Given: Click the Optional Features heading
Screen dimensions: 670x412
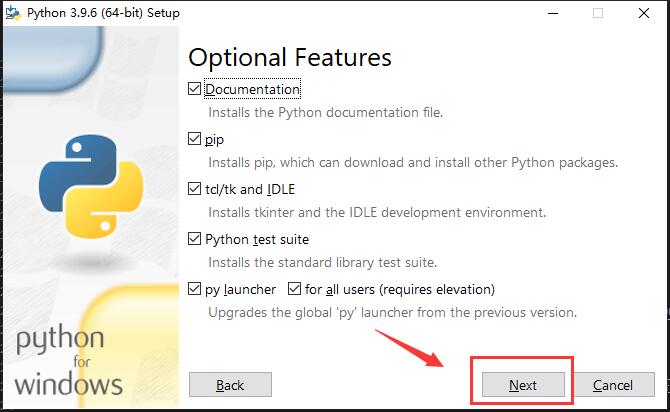Looking at the screenshot, I should coord(289,56).
